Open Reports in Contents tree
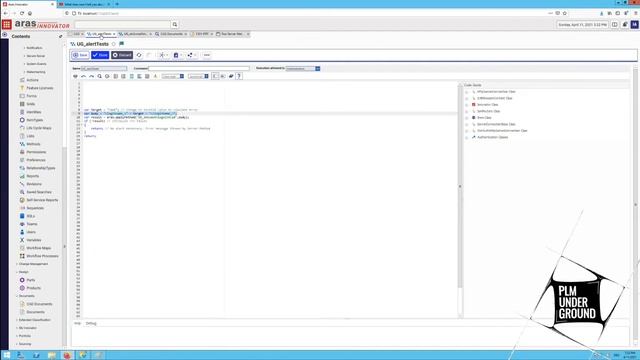The width and height of the screenshot is (640, 360). pos(33,176)
